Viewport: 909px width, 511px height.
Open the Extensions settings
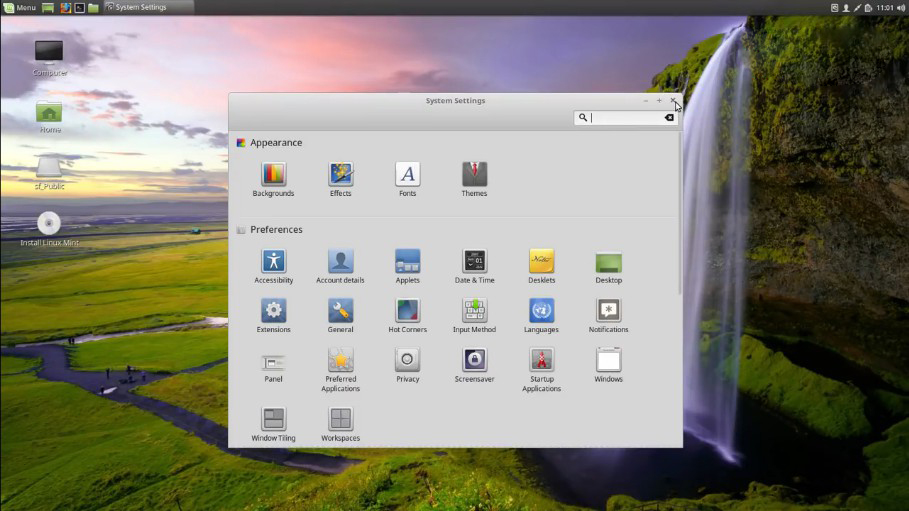click(x=273, y=316)
